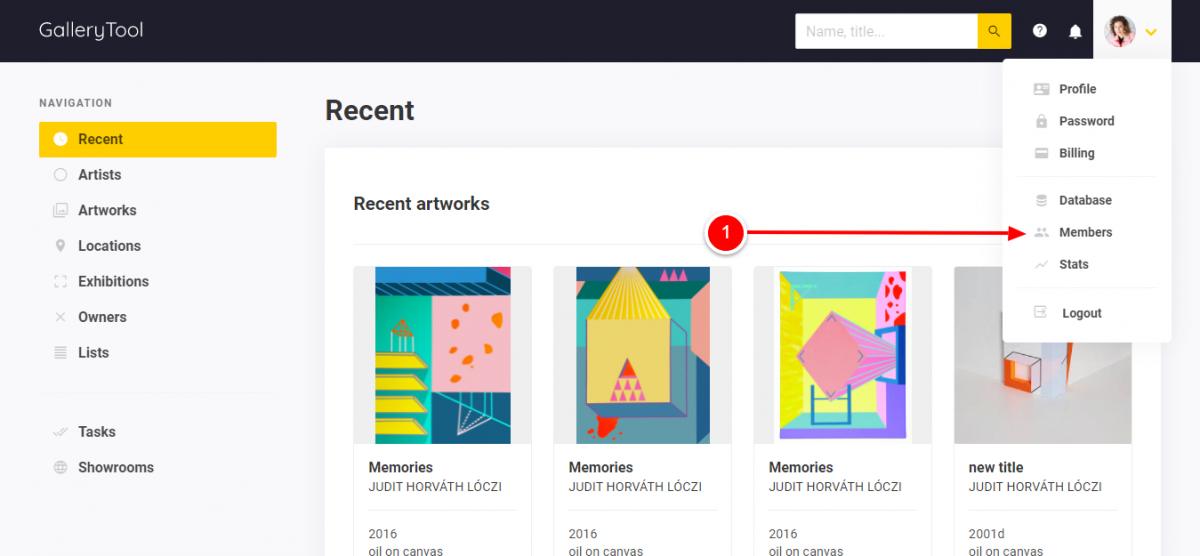This screenshot has height=556, width=1200.
Task: Click the yellow search magnifier button
Action: tap(994, 31)
